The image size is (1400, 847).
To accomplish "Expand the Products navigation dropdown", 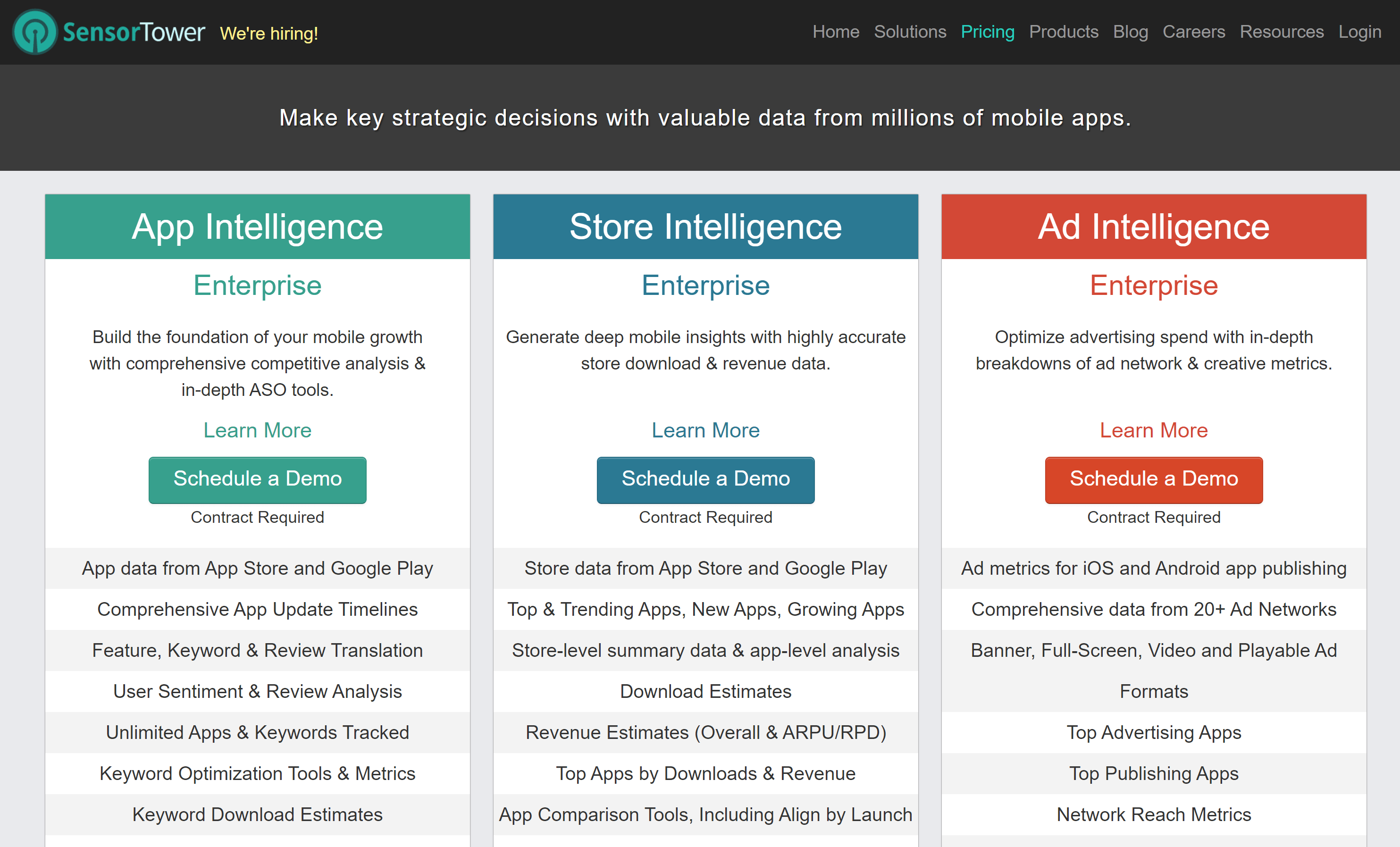I will [1063, 32].
